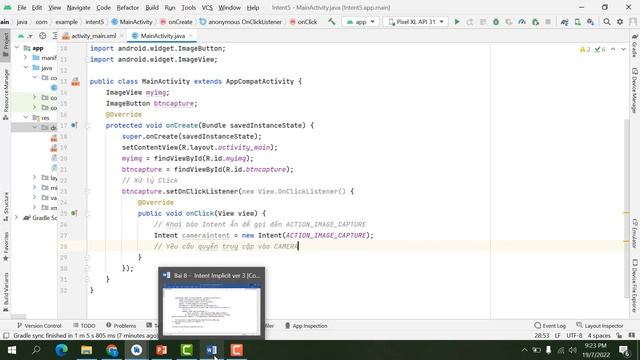
Task: Open Problems tool window
Action: click(x=121, y=326)
